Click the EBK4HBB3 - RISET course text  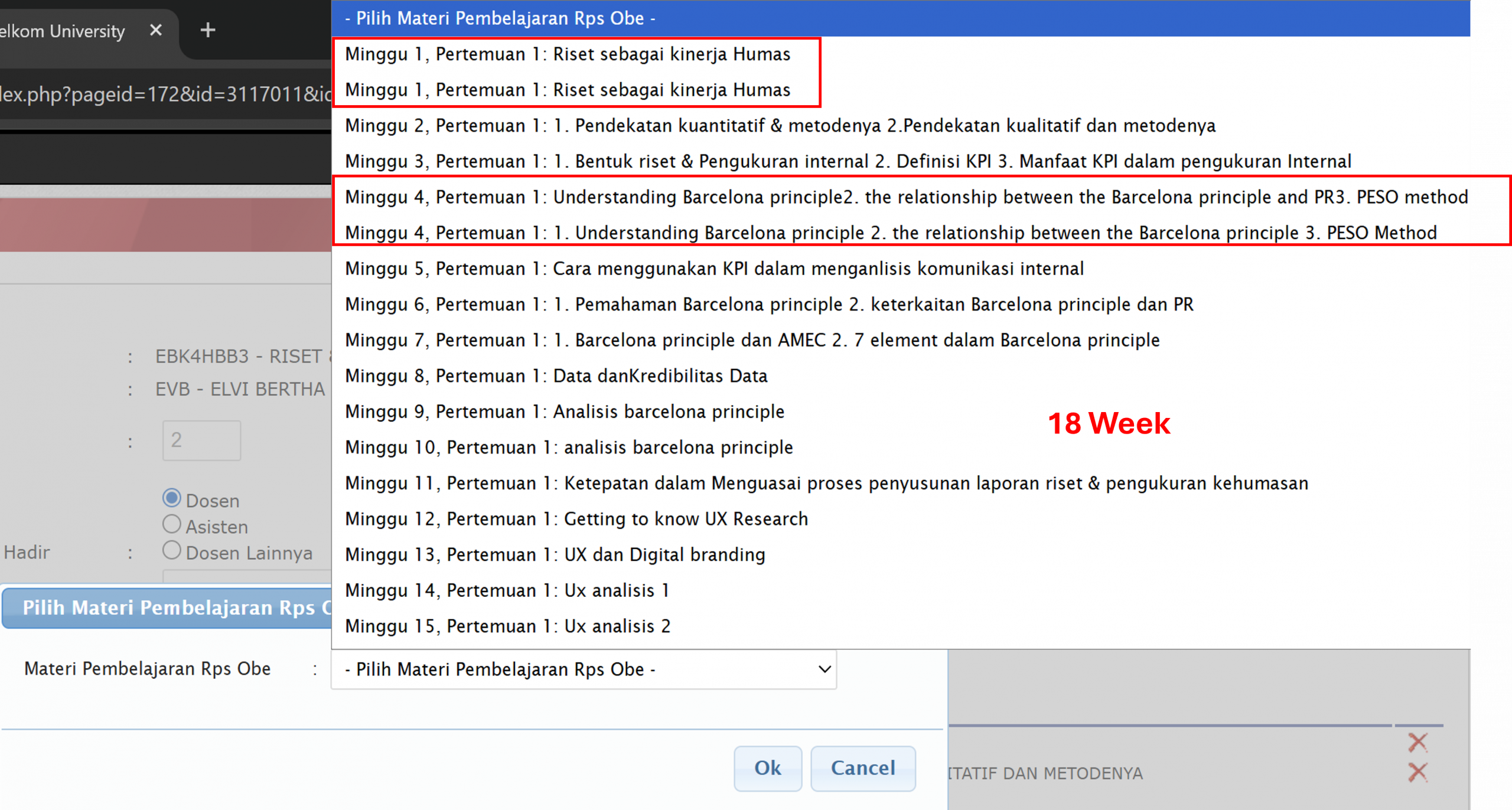tap(243, 357)
